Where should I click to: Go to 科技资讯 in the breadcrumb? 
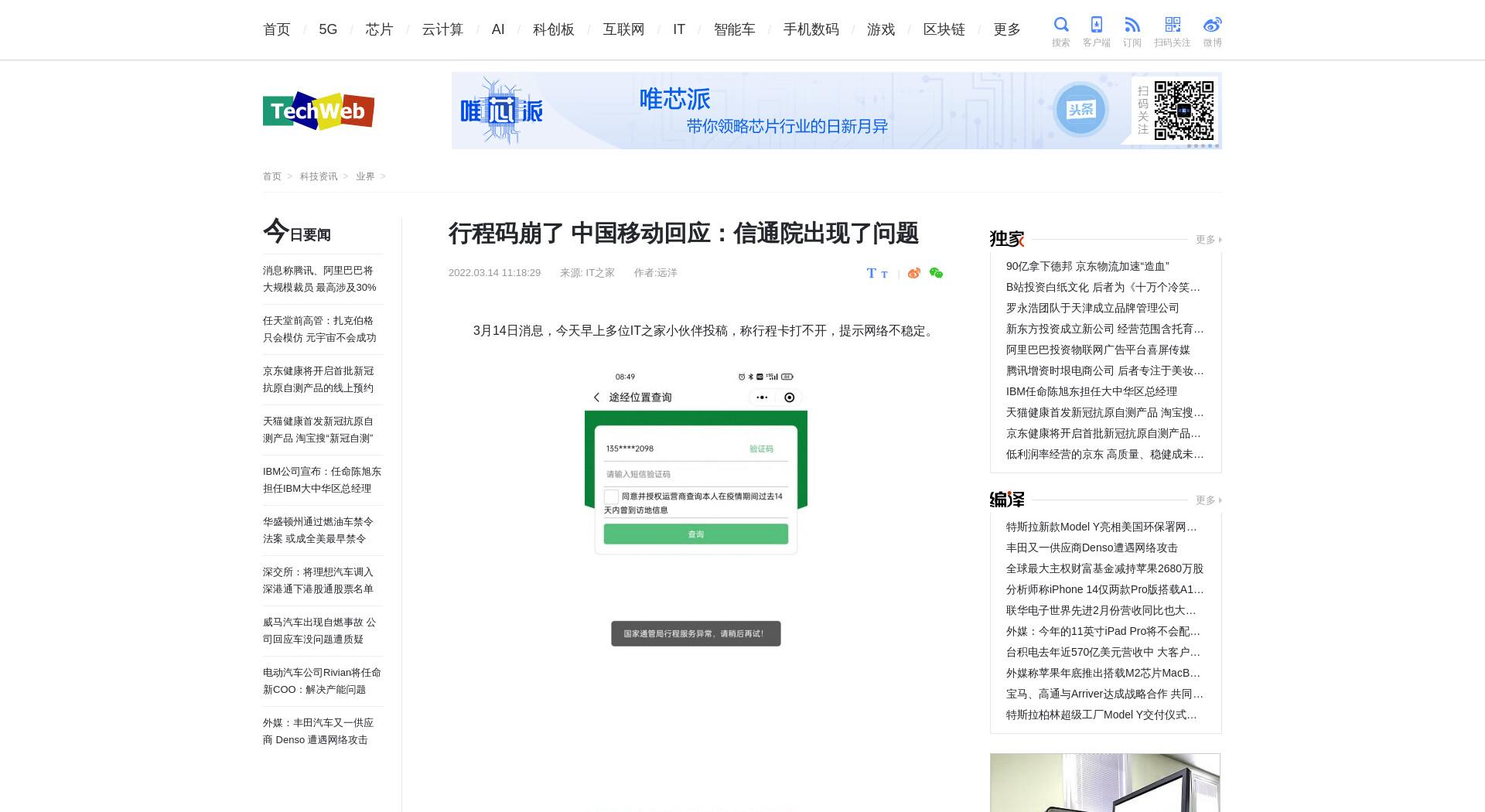[319, 176]
